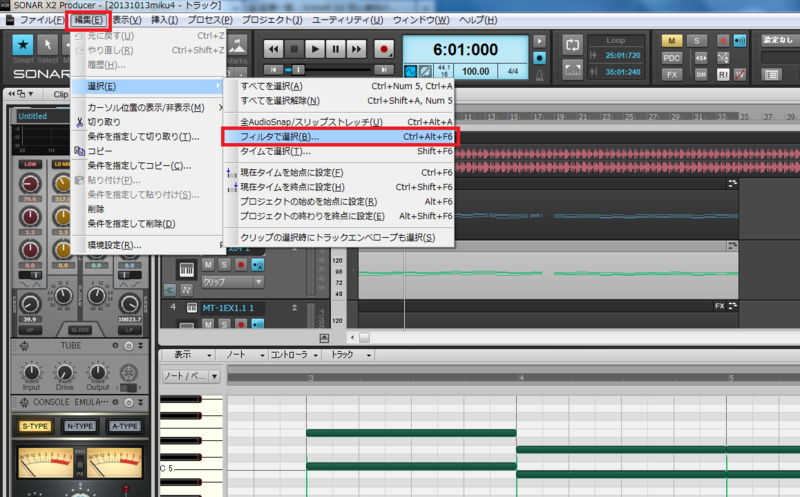
Task: Open the 設定なし preset dropdown
Action: [780, 40]
